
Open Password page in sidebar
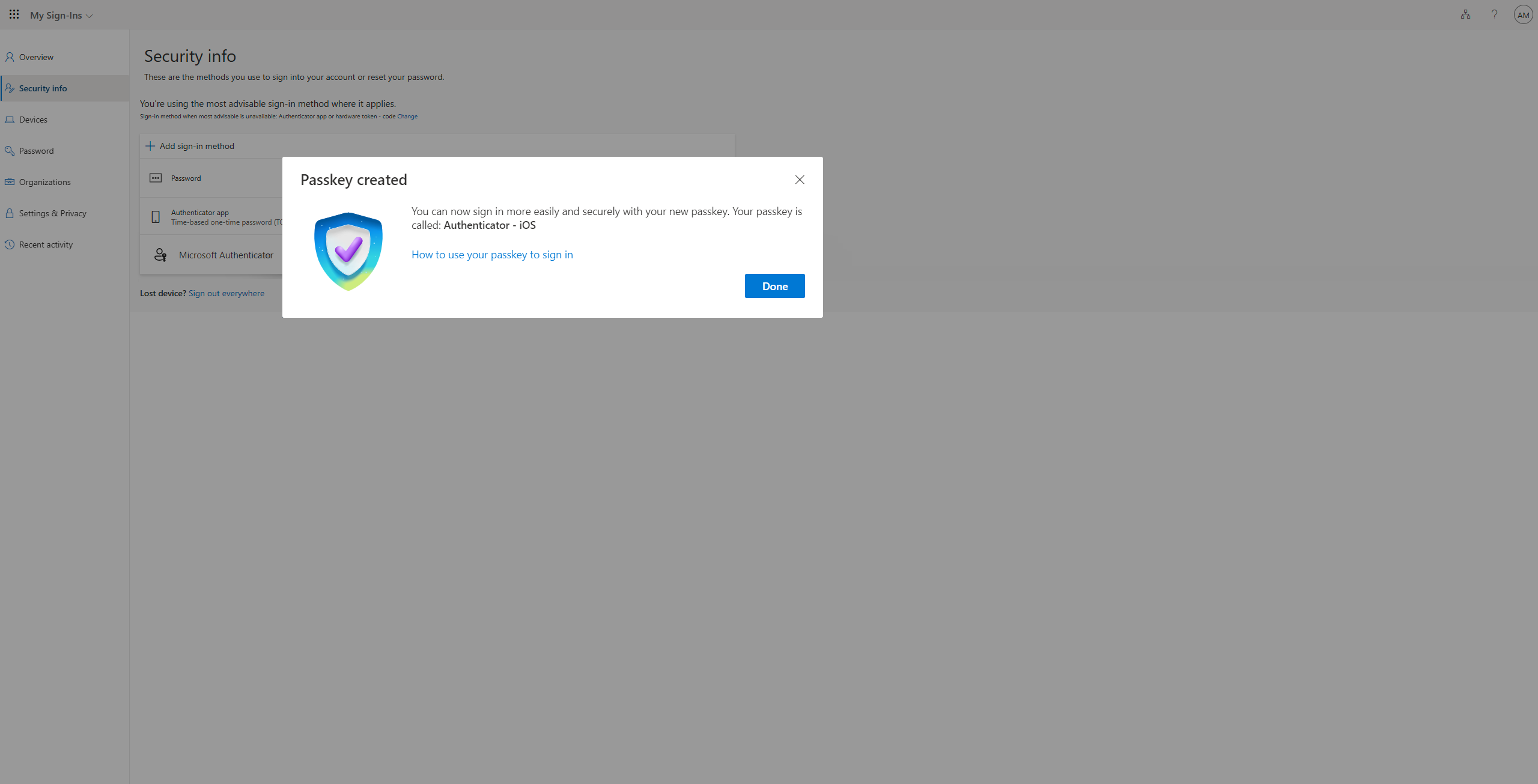pyautogui.click(x=36, y=151)
